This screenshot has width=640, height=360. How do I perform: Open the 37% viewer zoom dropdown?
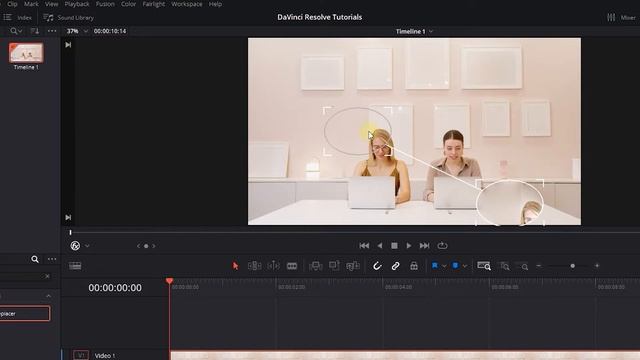click(x=77, y=31)
